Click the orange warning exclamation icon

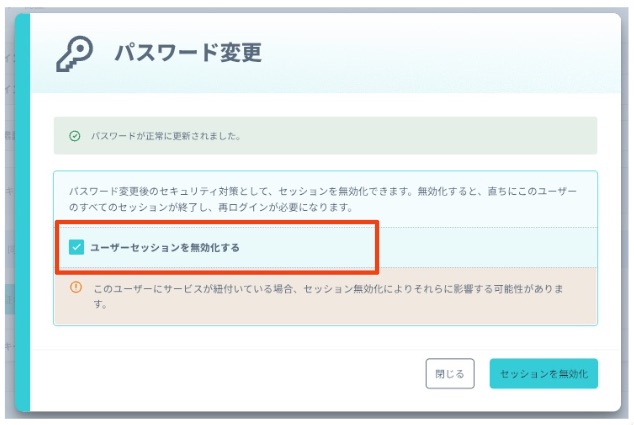pos(76,287)
